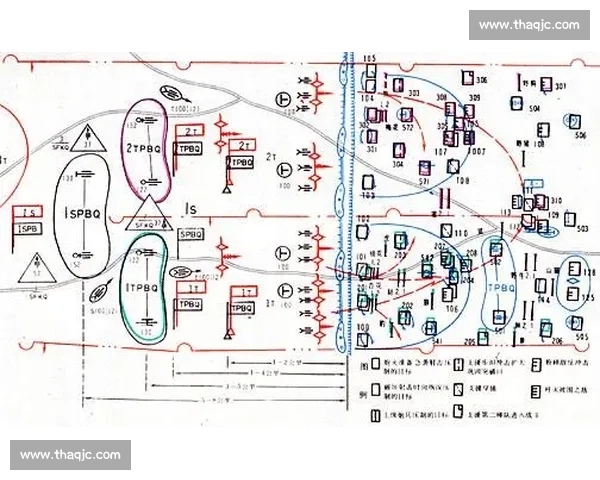Click the bottom-left www.thaqjc.com watermark
This screenshot has height=480, width=600.
pyautogui.click(x=71, y=455)
